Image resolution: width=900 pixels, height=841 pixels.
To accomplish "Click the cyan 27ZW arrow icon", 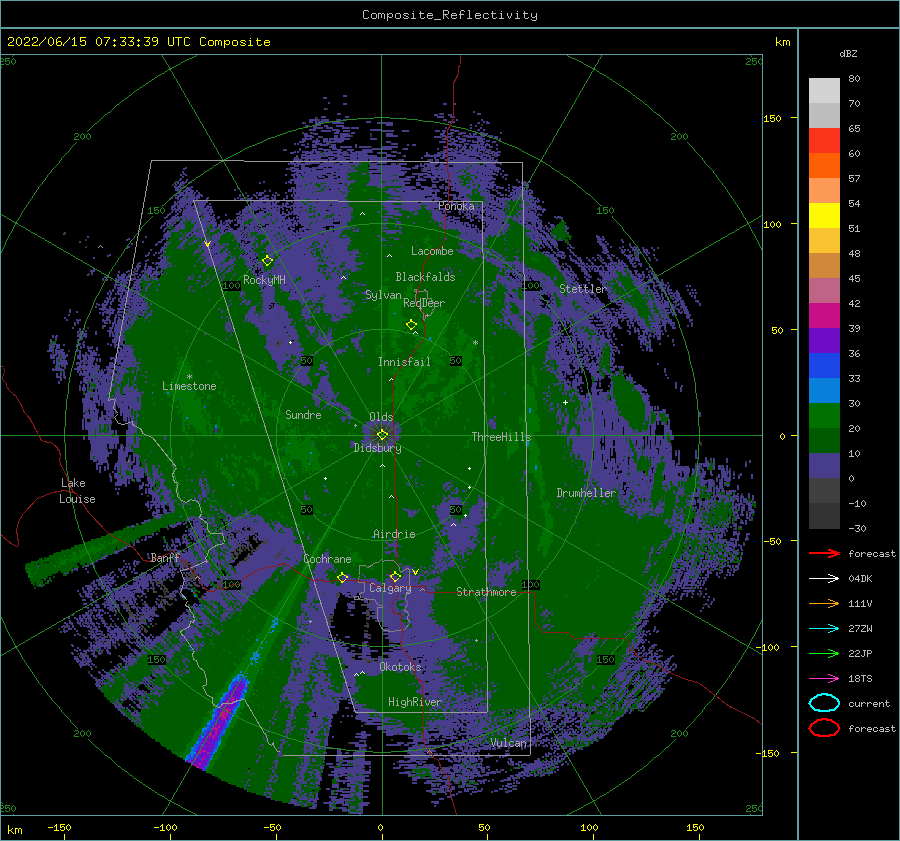I will (824, 628).
